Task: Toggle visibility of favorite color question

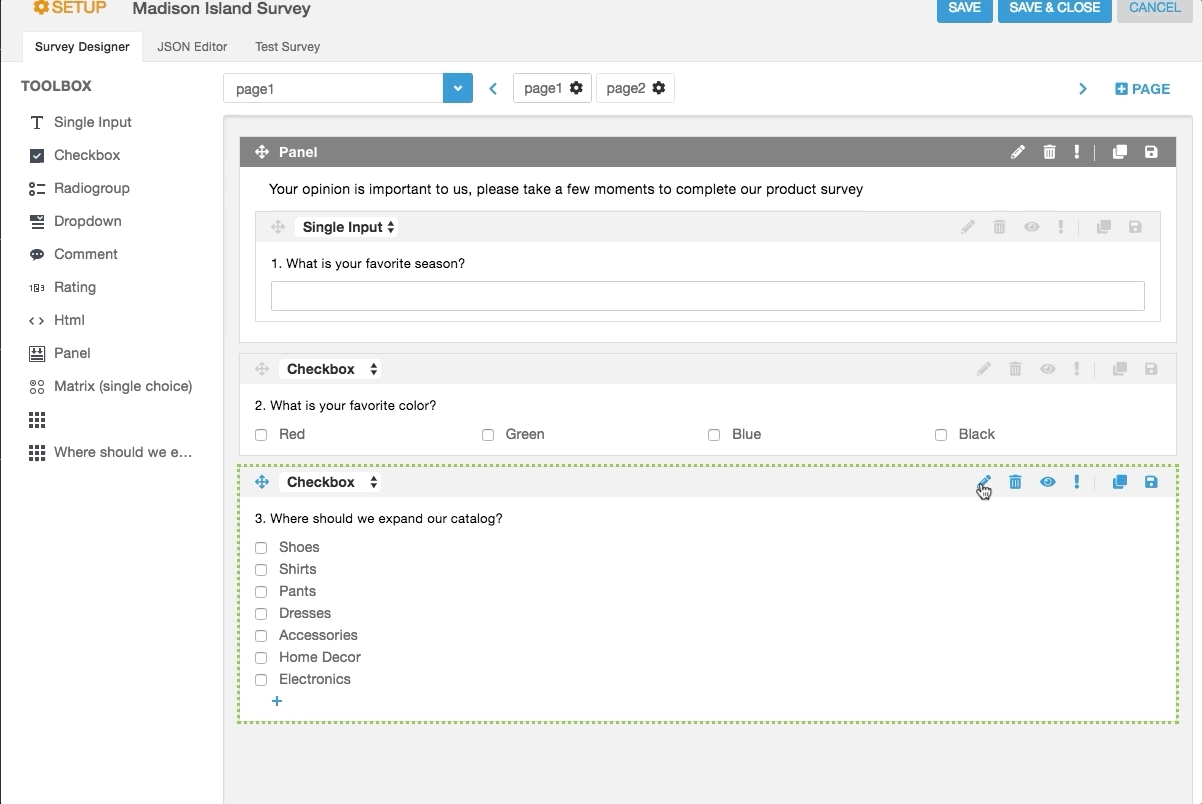Action: click(1047, 369)
